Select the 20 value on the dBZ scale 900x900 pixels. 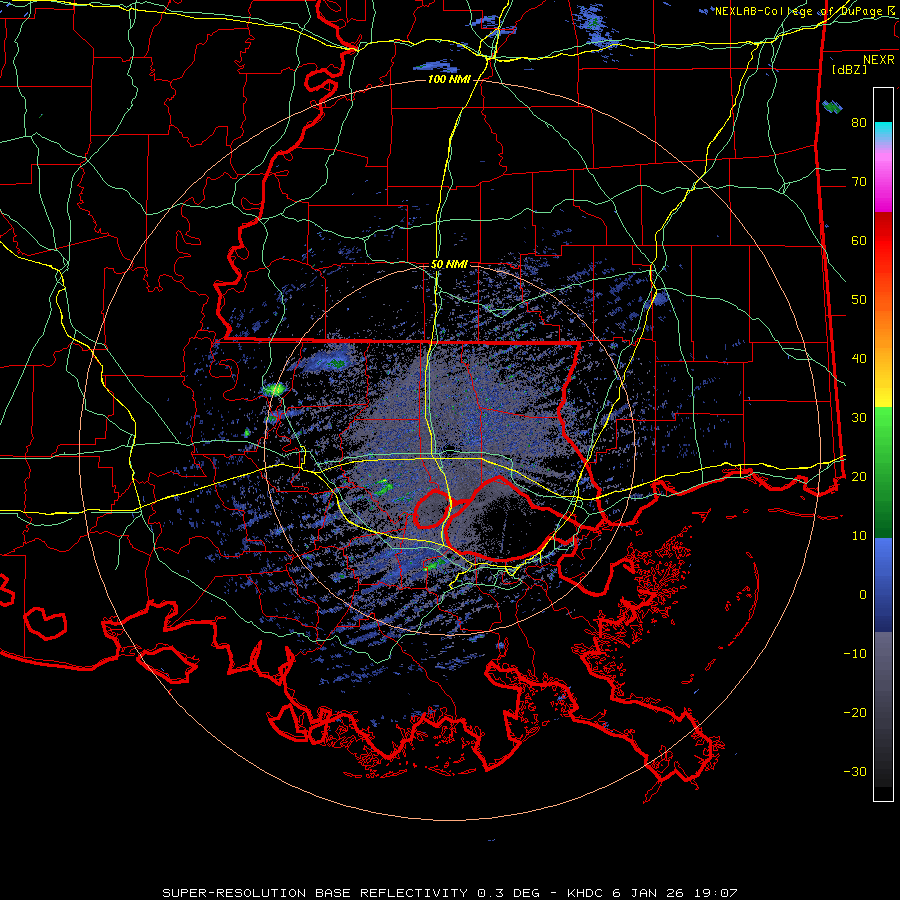click(859, 476)
